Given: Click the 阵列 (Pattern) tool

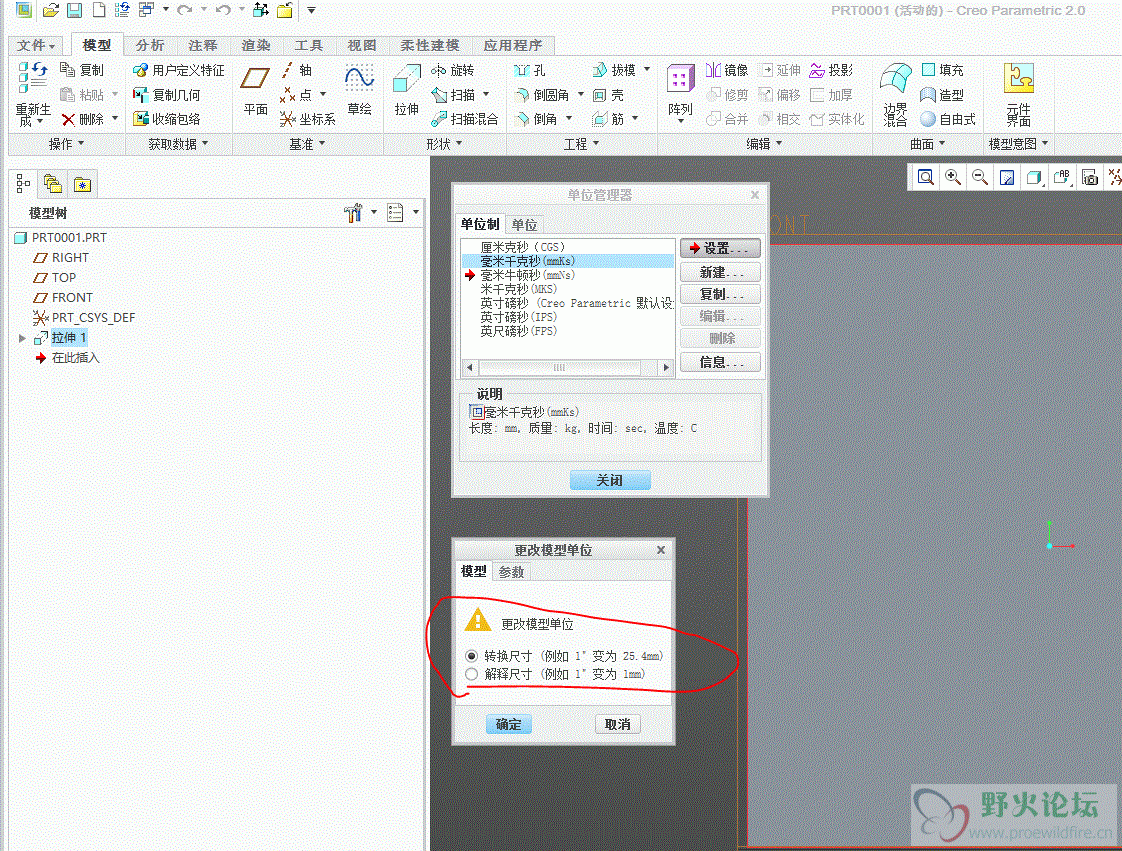Looking at the screenshot, I should (680, 92).
